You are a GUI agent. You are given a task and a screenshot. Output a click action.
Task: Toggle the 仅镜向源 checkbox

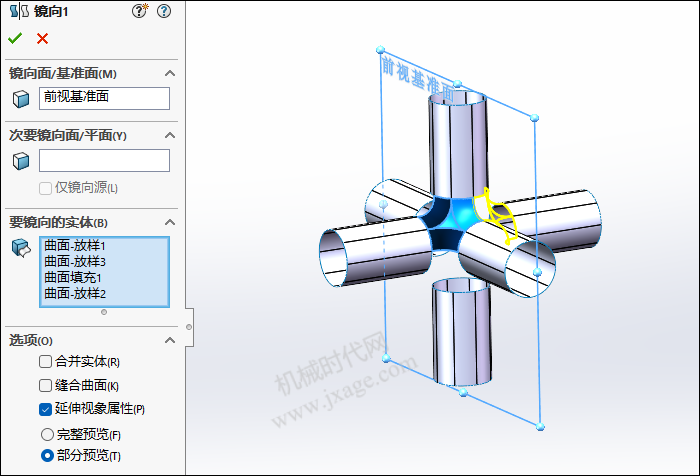pyautogui.click(x=46, y=188)
